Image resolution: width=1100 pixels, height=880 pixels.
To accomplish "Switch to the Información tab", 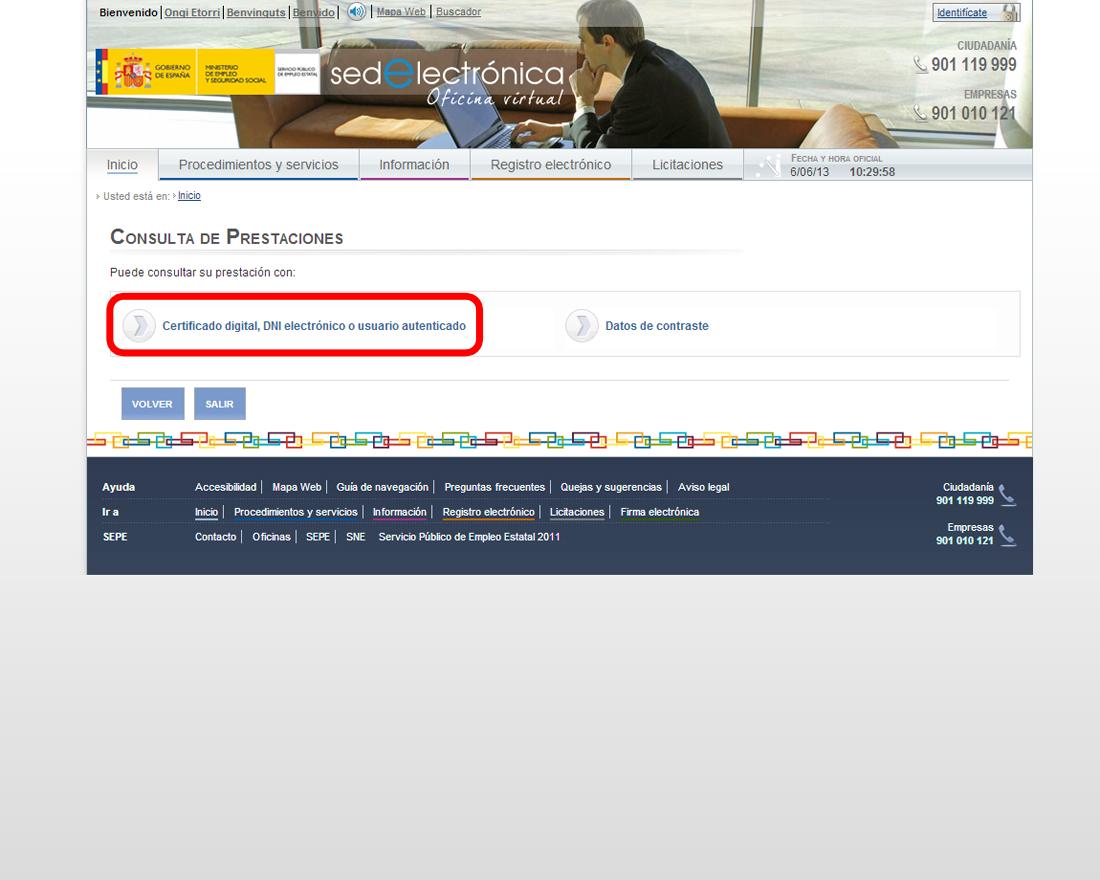I will coord(414,165).
